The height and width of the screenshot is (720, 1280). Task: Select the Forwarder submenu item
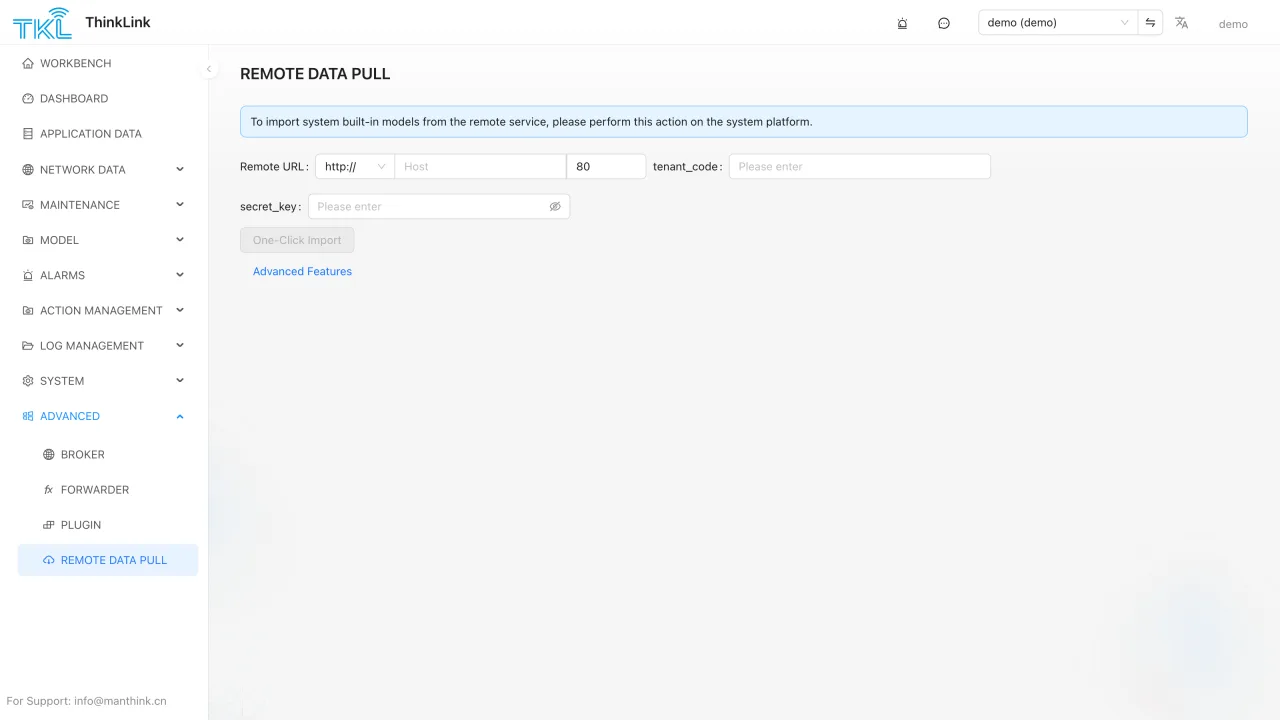coord(108,490)
